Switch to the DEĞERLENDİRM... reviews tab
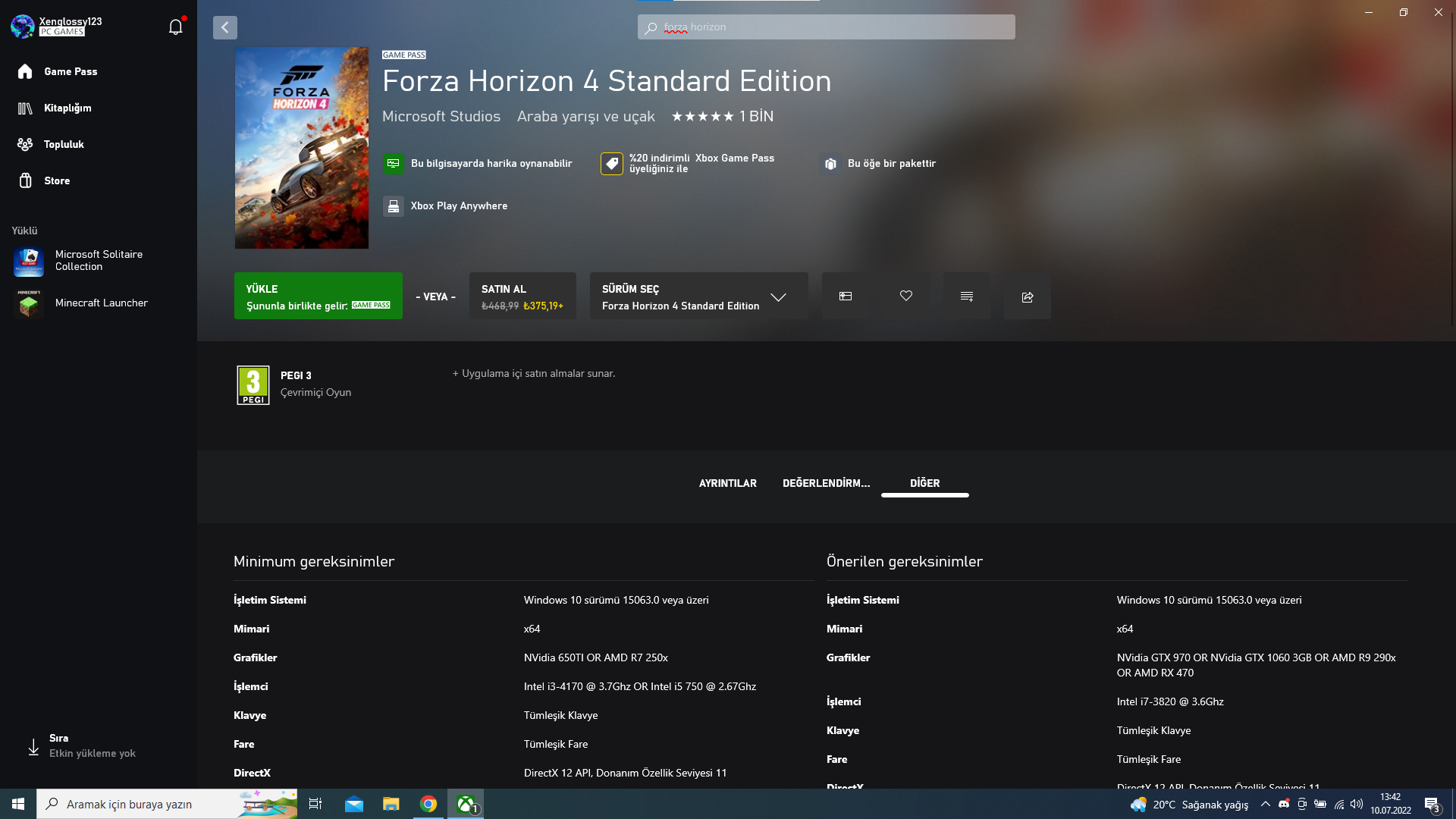This screenshot has height=819, width=1456. 826,483
